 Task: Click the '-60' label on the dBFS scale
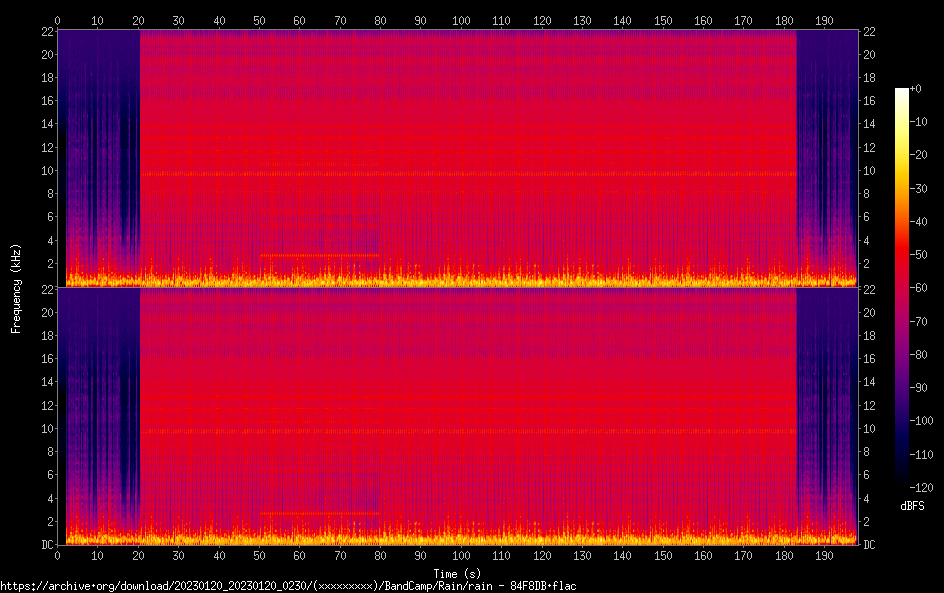[x=924, y=289]
